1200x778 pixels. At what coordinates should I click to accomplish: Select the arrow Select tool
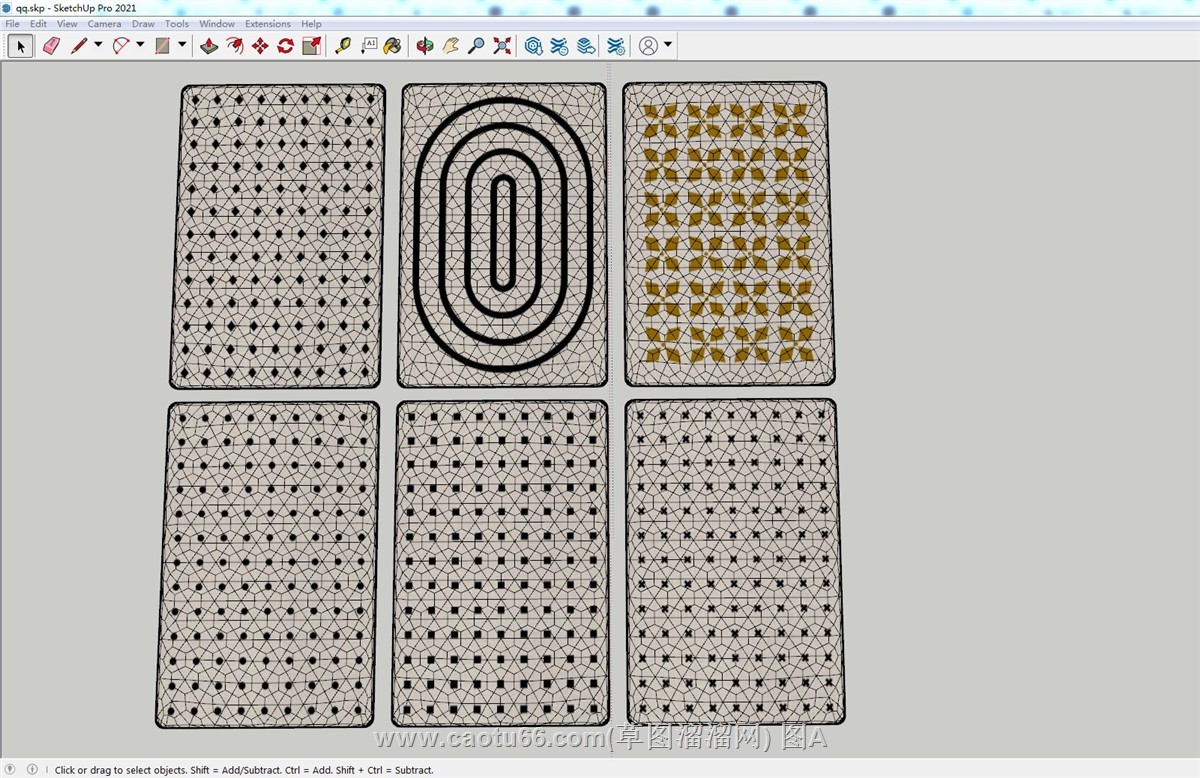click(x=21, y=46)
